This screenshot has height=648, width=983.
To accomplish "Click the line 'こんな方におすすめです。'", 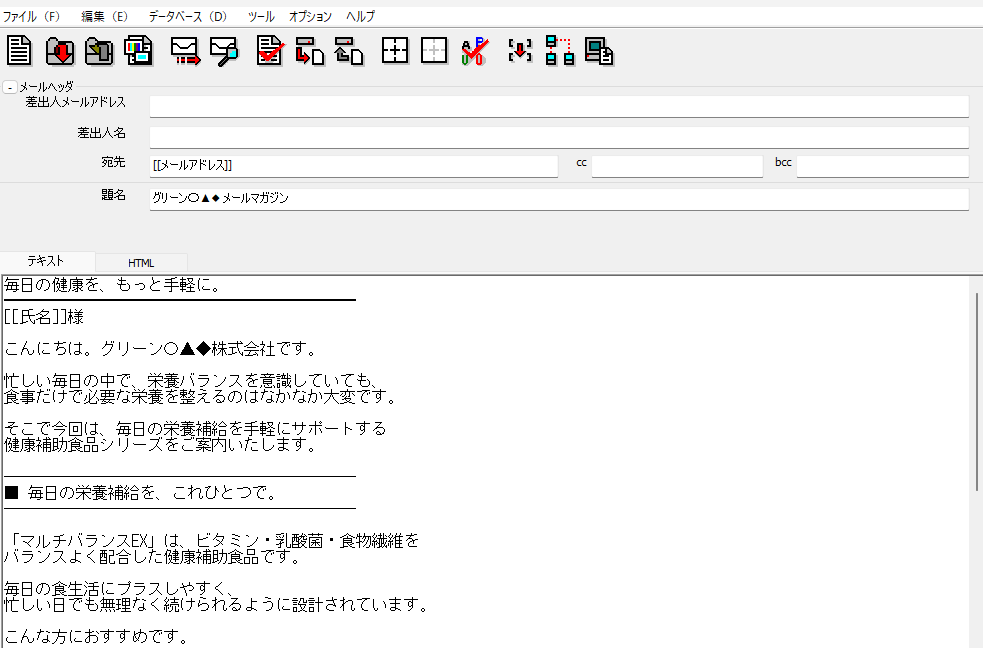I will pyautogui.click(x=97, y=637).
